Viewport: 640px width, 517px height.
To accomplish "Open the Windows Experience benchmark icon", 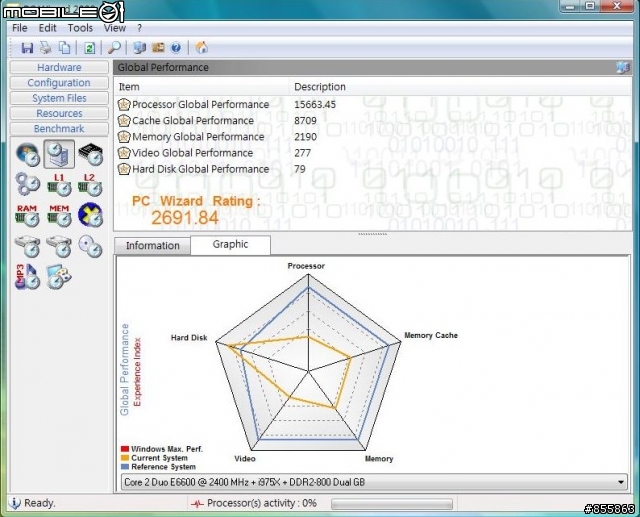I will click(28, 154).
